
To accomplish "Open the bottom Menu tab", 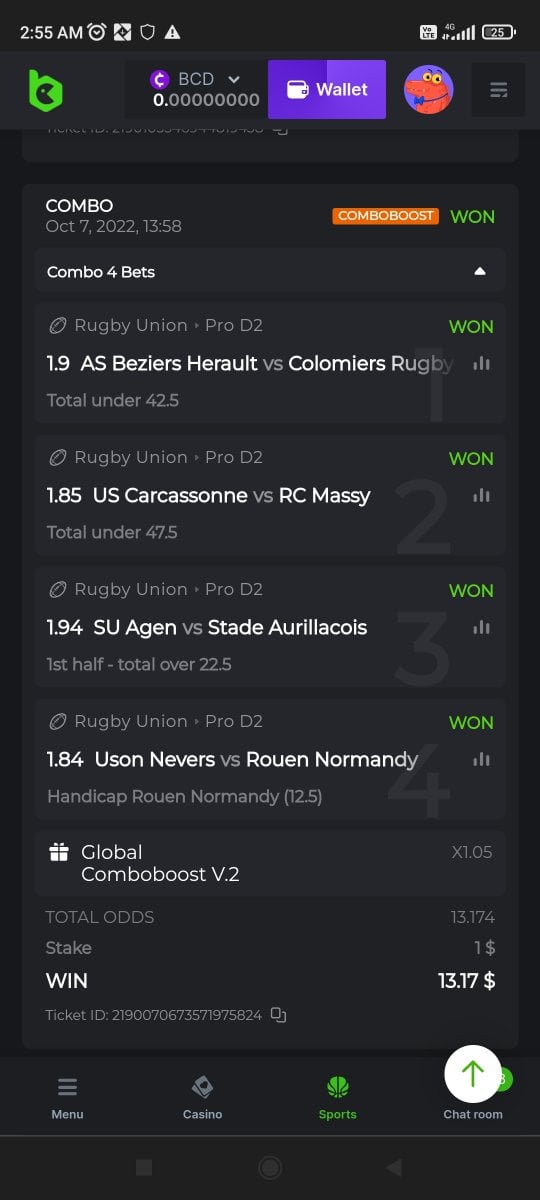I will [67, 1097].
